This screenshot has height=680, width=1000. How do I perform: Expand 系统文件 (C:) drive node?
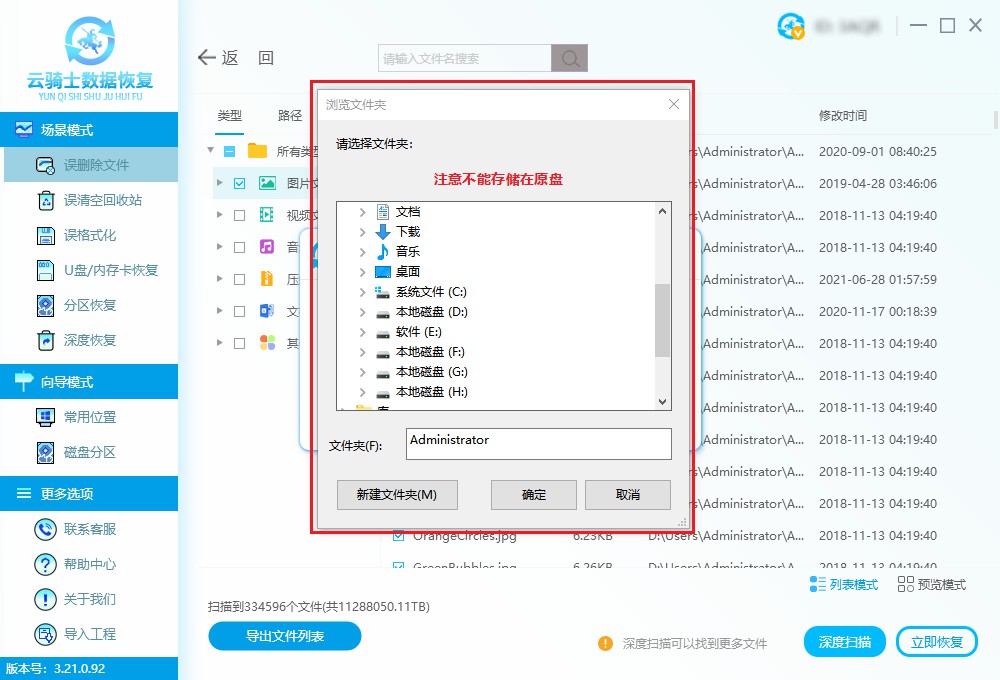[362, 292]
